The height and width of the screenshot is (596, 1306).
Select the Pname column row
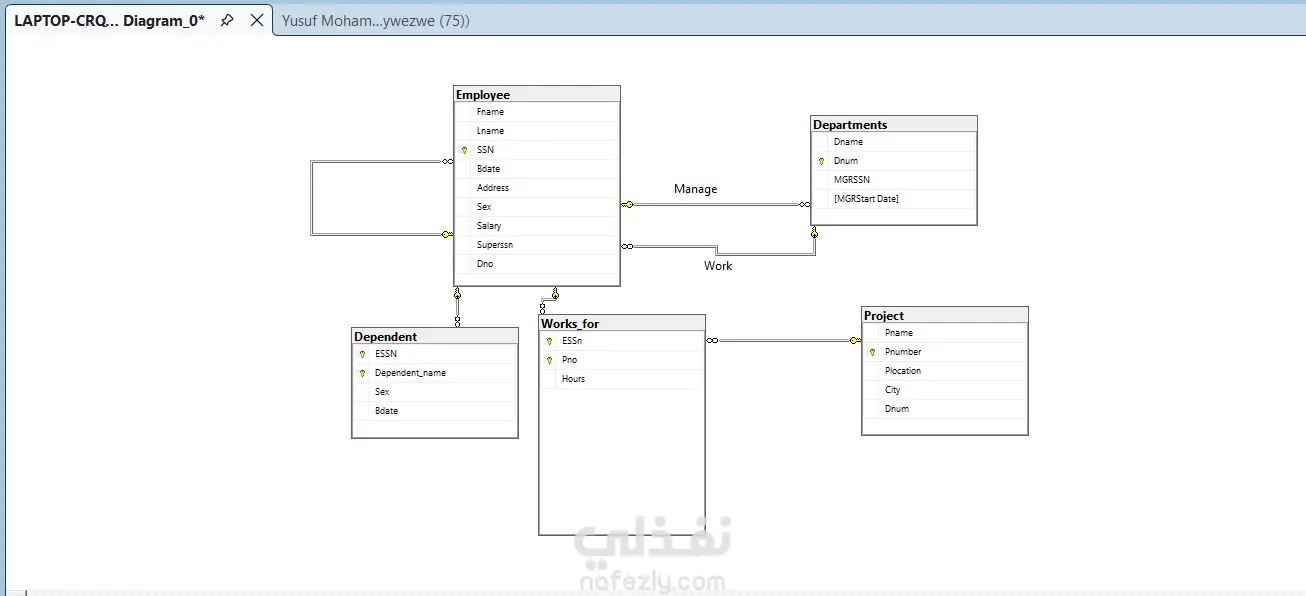[945, 333]
